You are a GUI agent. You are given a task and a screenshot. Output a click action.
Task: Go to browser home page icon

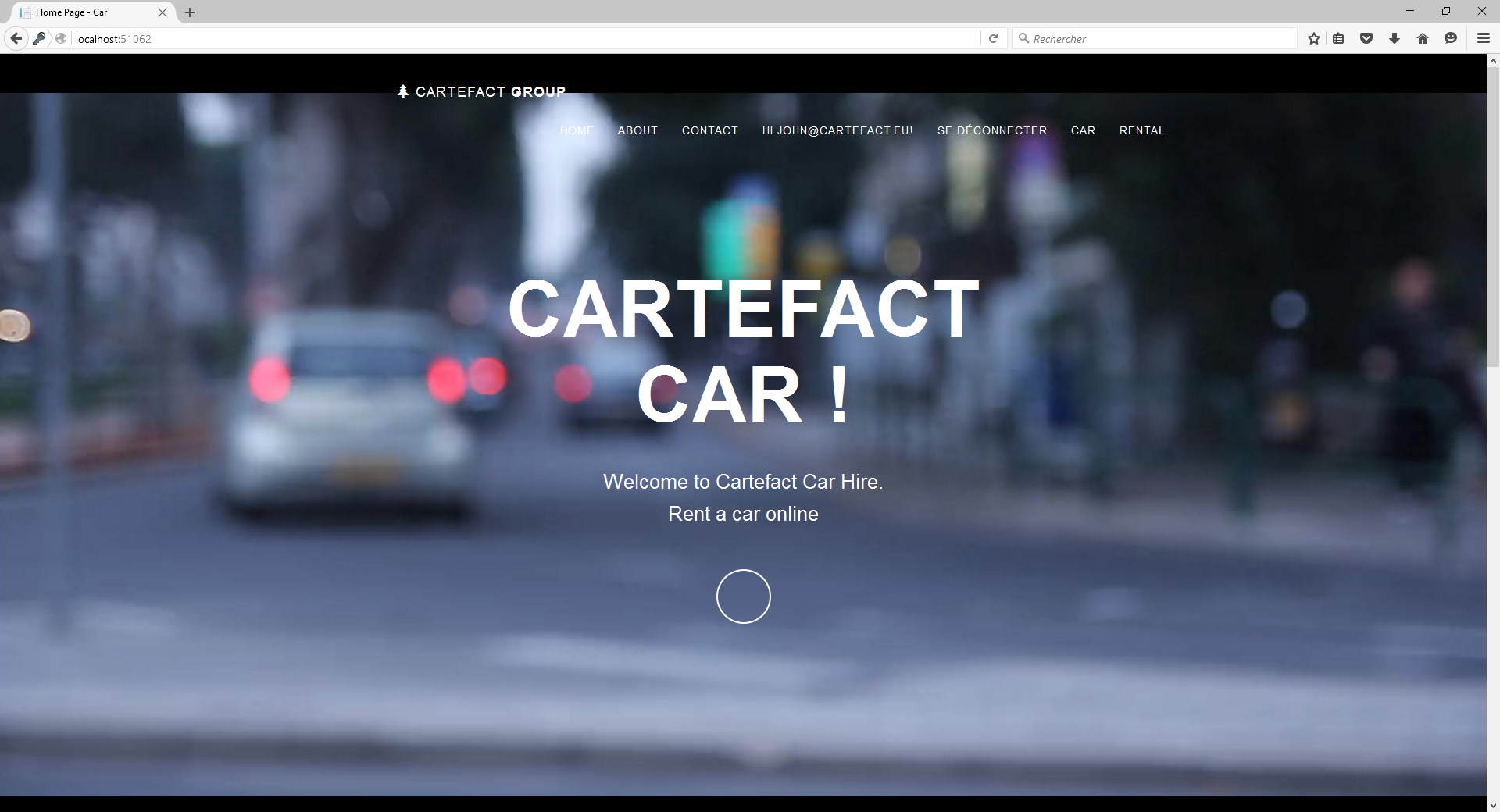click(x=1423, y=38)
